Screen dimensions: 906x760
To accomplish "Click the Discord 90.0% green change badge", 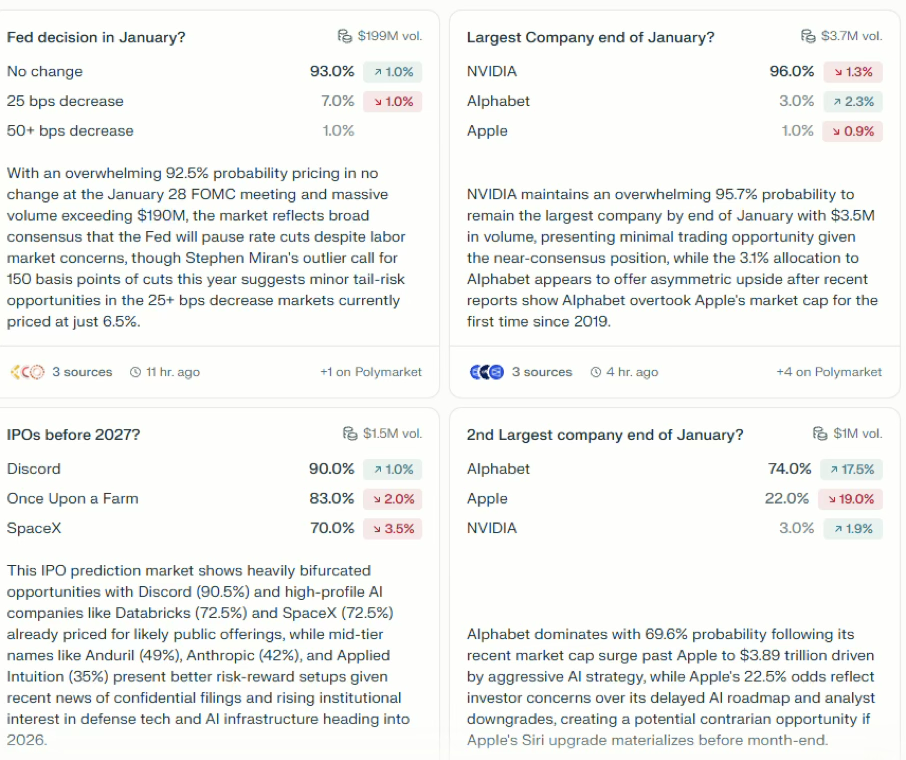I will click(393, 469).
